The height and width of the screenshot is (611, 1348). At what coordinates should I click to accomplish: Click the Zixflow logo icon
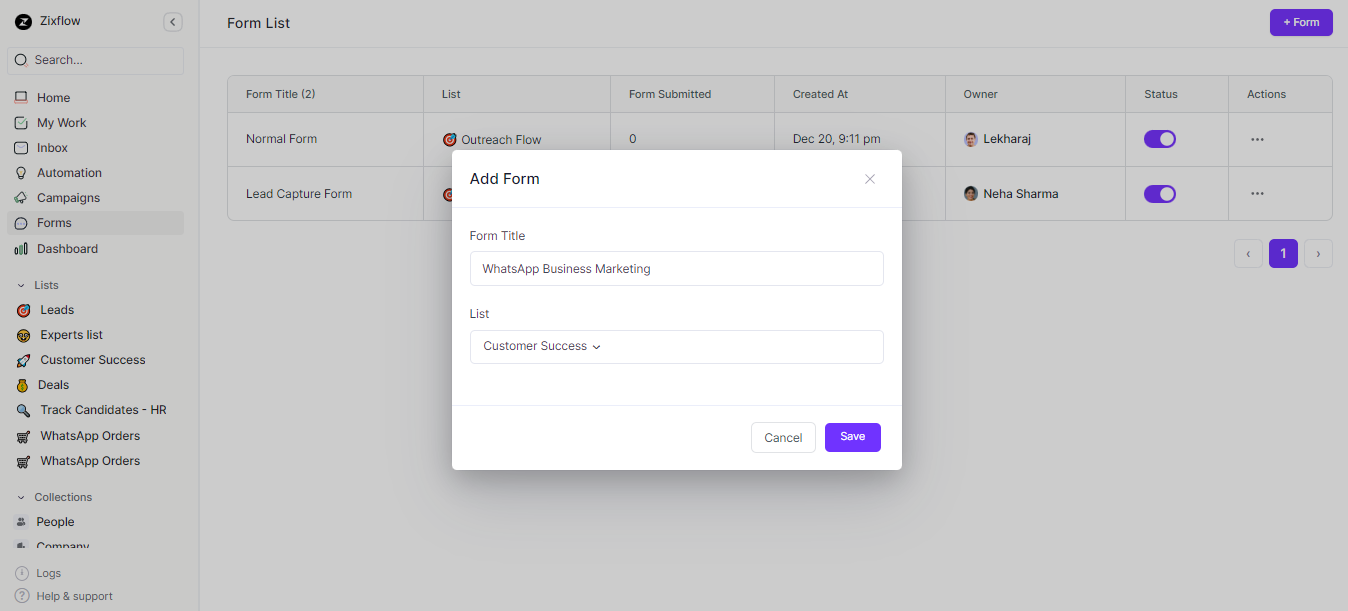coord(23,21)
